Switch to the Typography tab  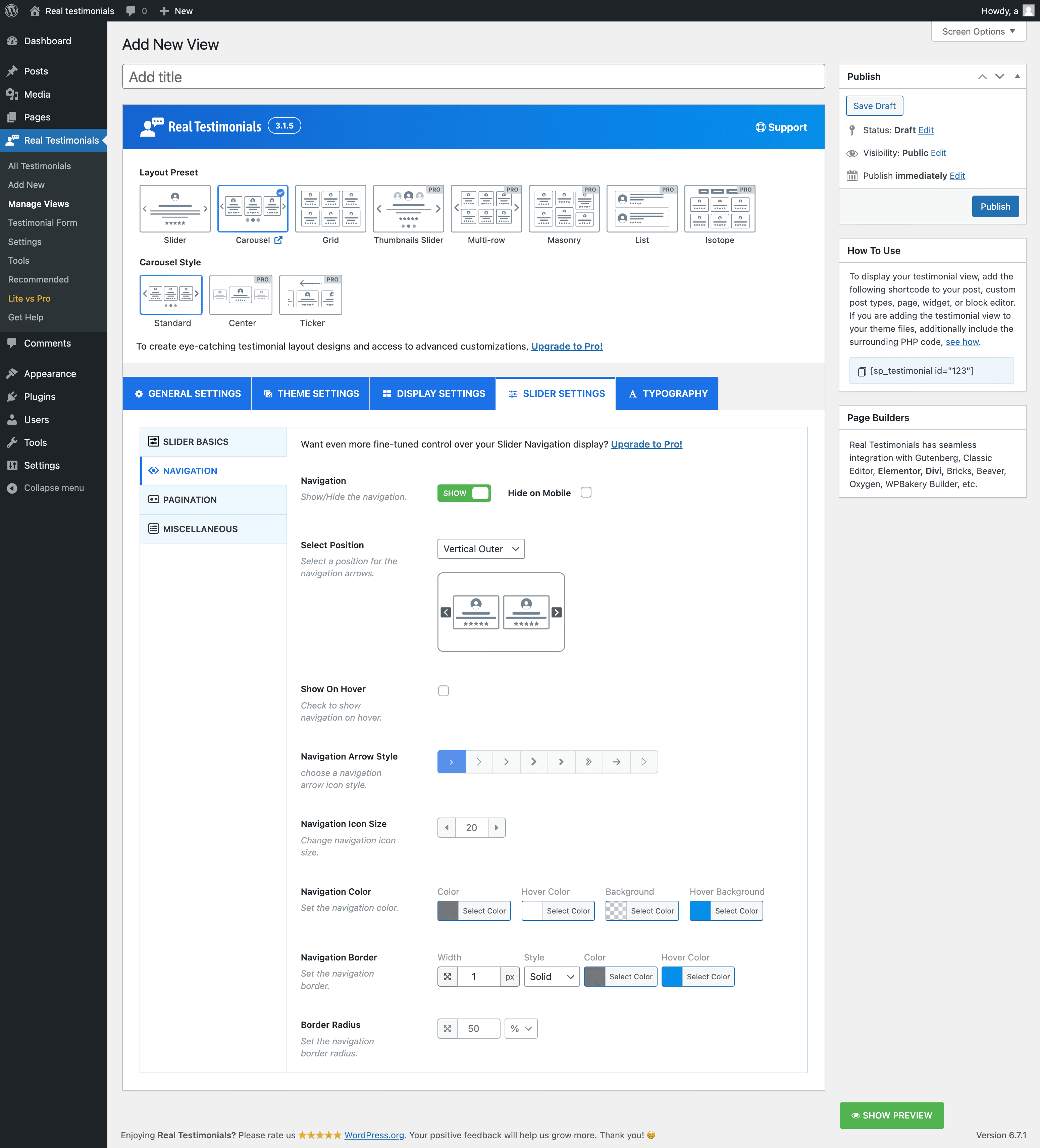667,394
